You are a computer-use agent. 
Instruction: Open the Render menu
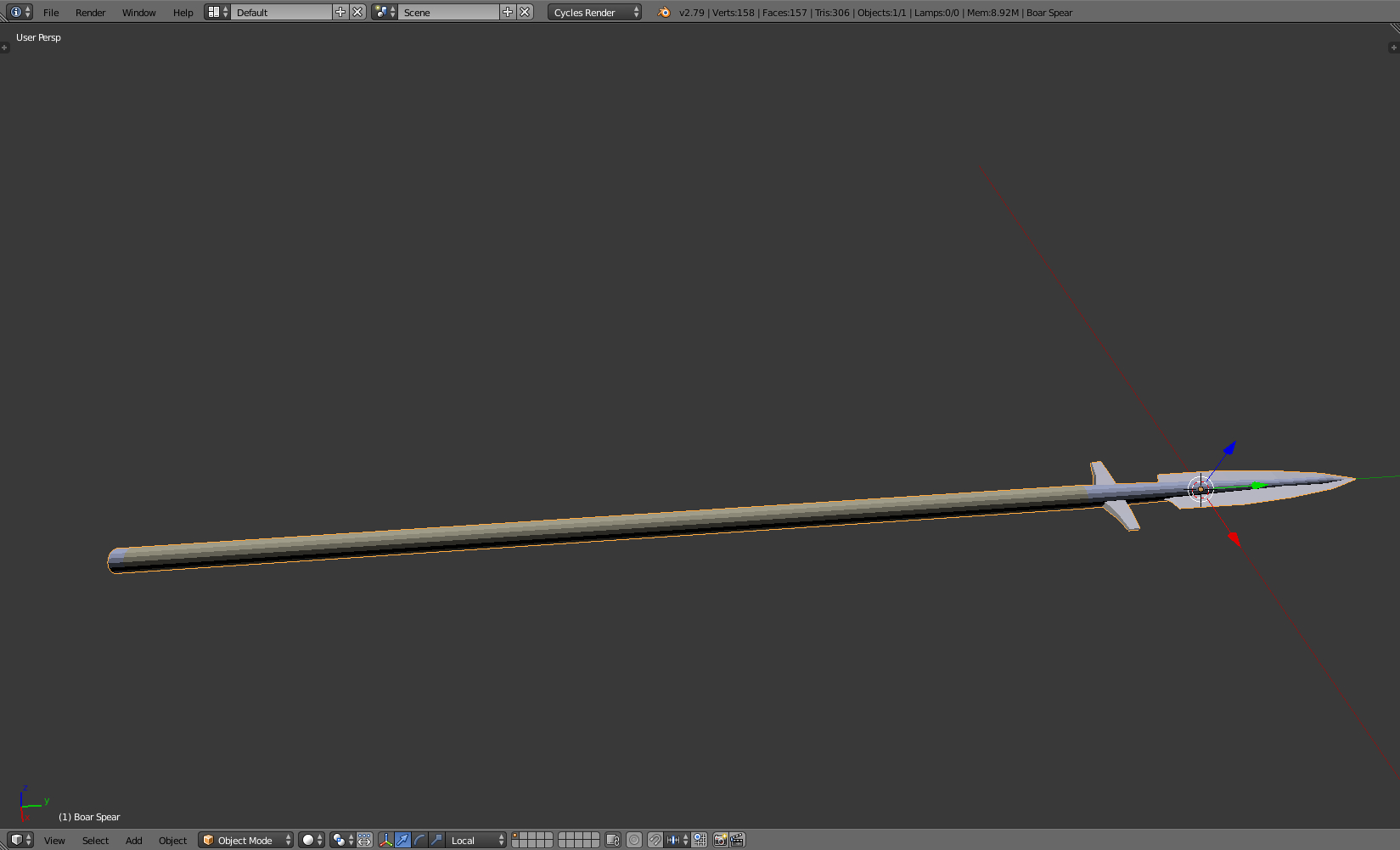click(x=90, y=12)
